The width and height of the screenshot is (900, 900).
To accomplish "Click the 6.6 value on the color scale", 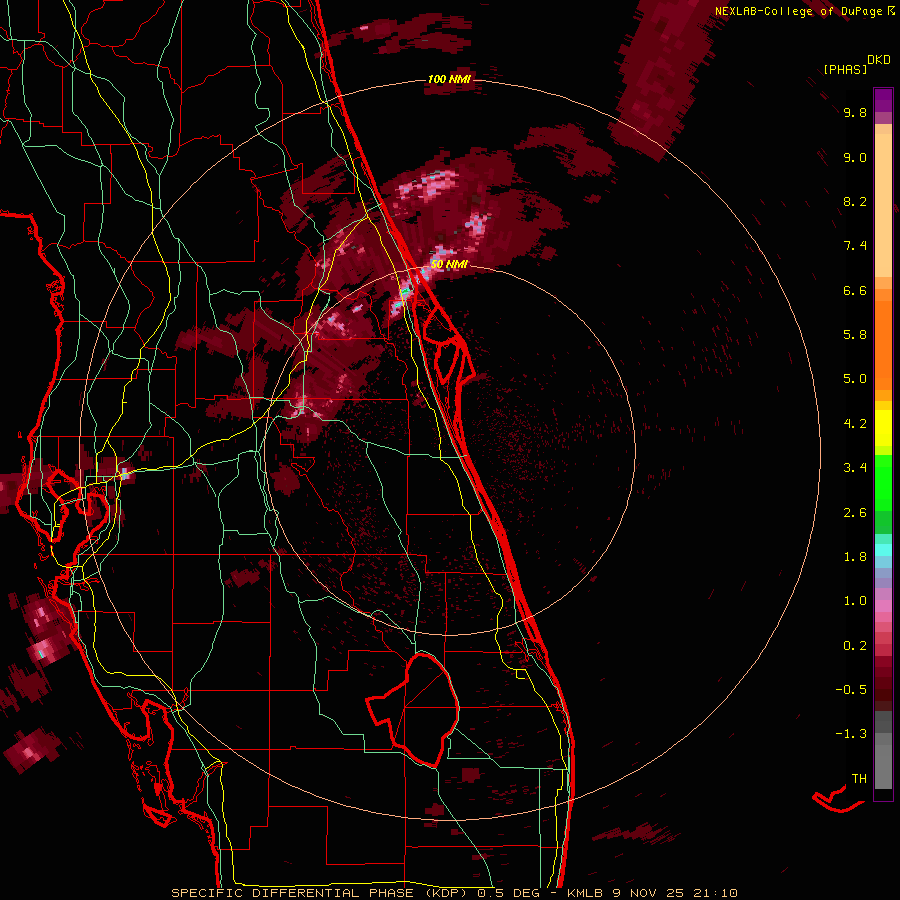I will click(855, 290).
